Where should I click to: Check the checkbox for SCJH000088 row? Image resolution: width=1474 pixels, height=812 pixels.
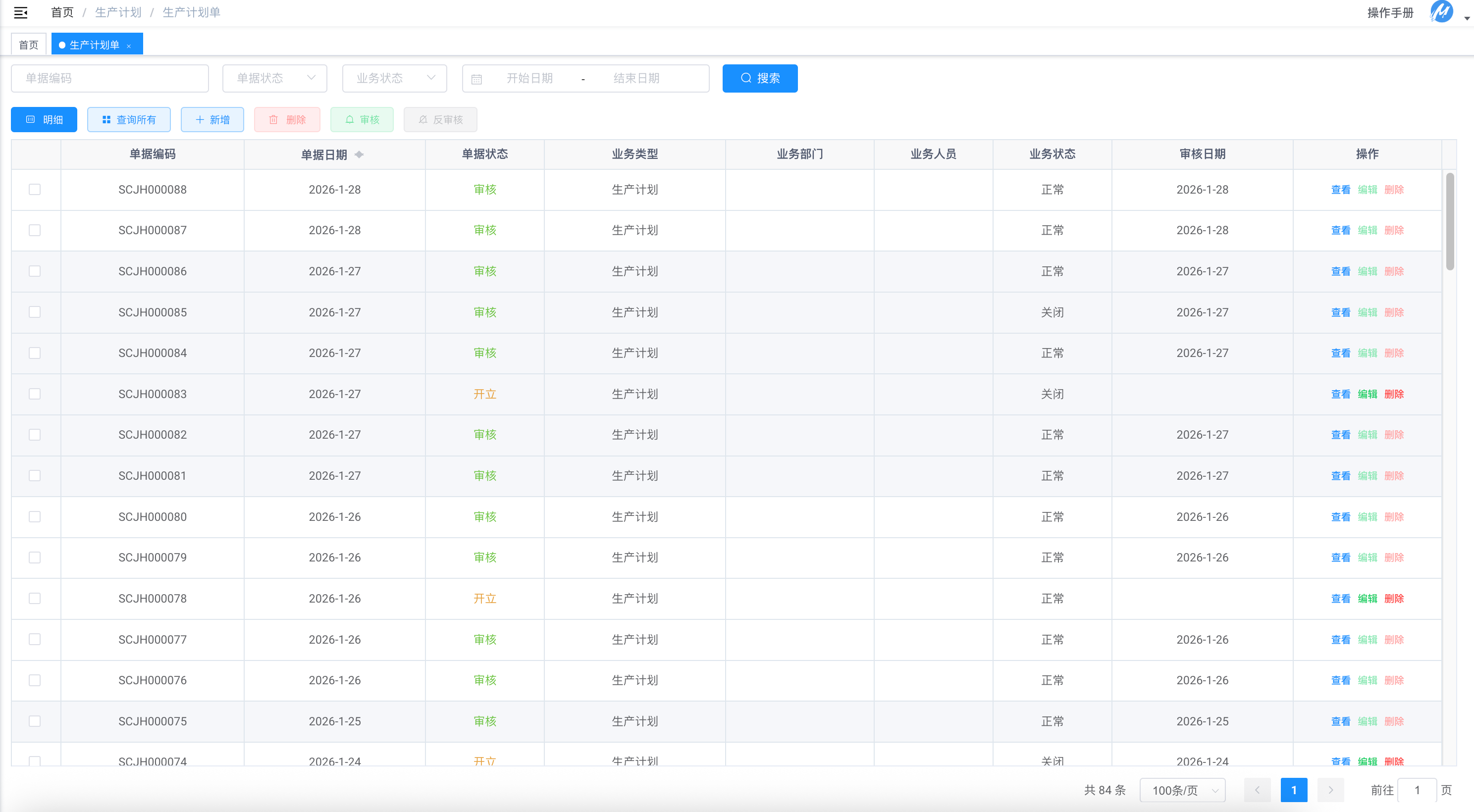coord(35,189)
